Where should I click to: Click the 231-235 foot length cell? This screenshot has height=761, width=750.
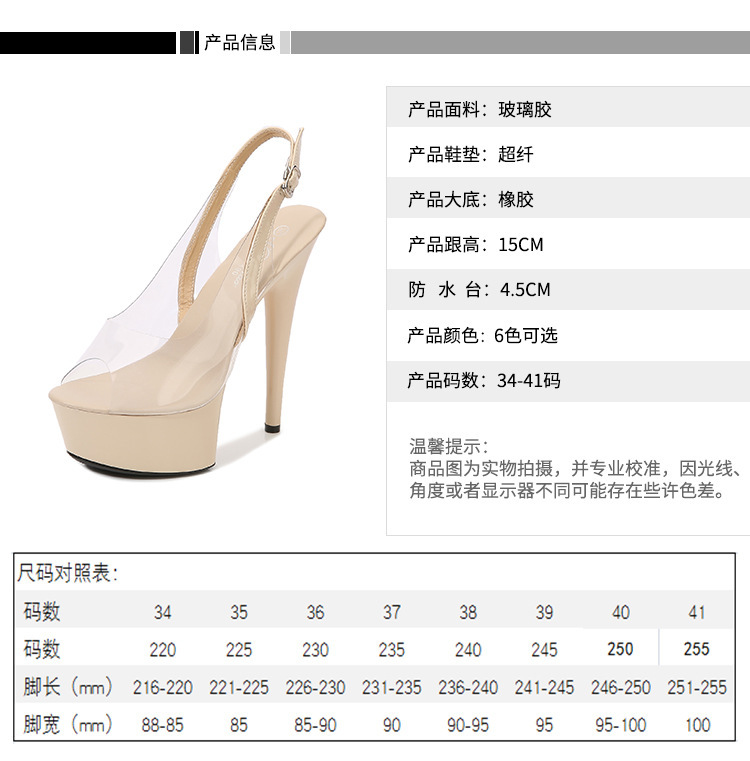(391, 687)
